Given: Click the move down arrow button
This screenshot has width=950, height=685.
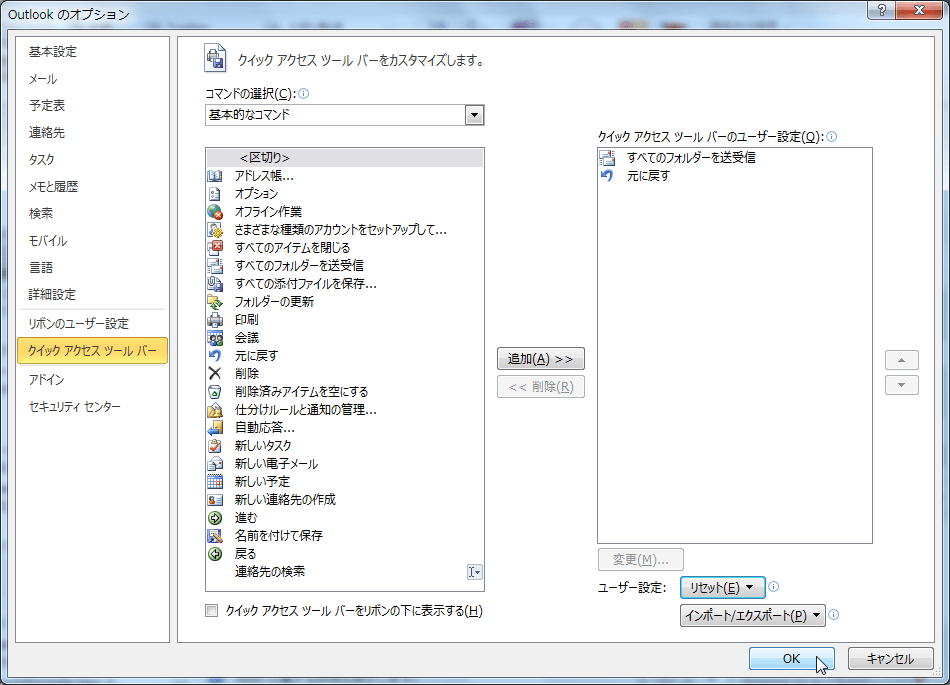Looking at the screenshot, I should pyautogui.click(x=902, y=385).
